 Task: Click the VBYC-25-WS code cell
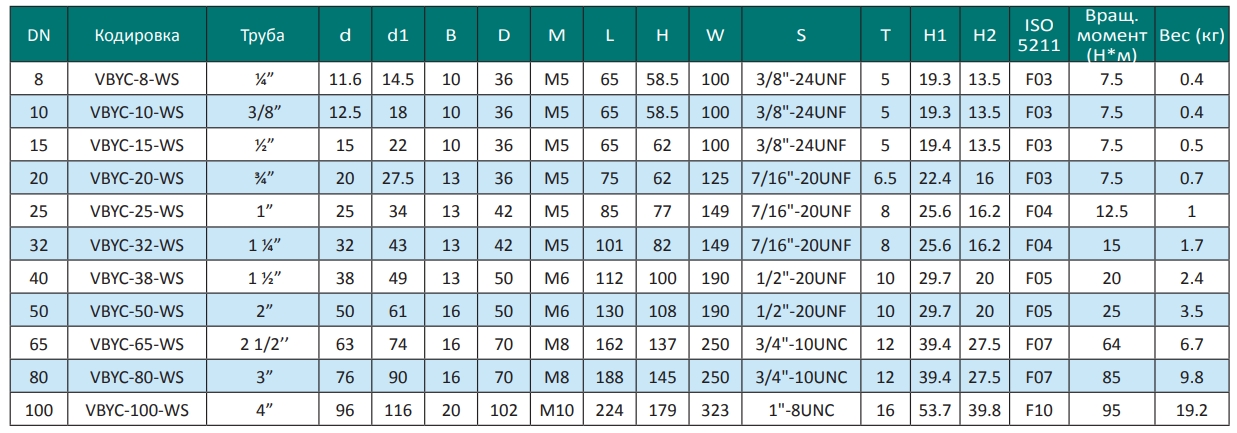point(137,212)
